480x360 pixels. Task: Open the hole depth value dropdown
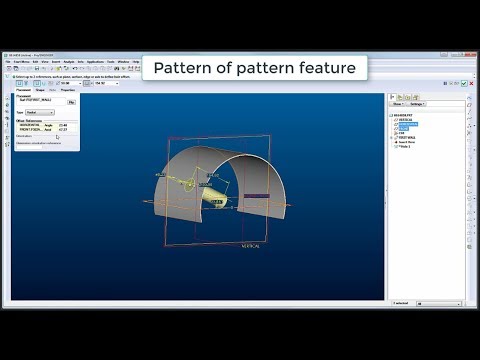click(x=117, y=83)
